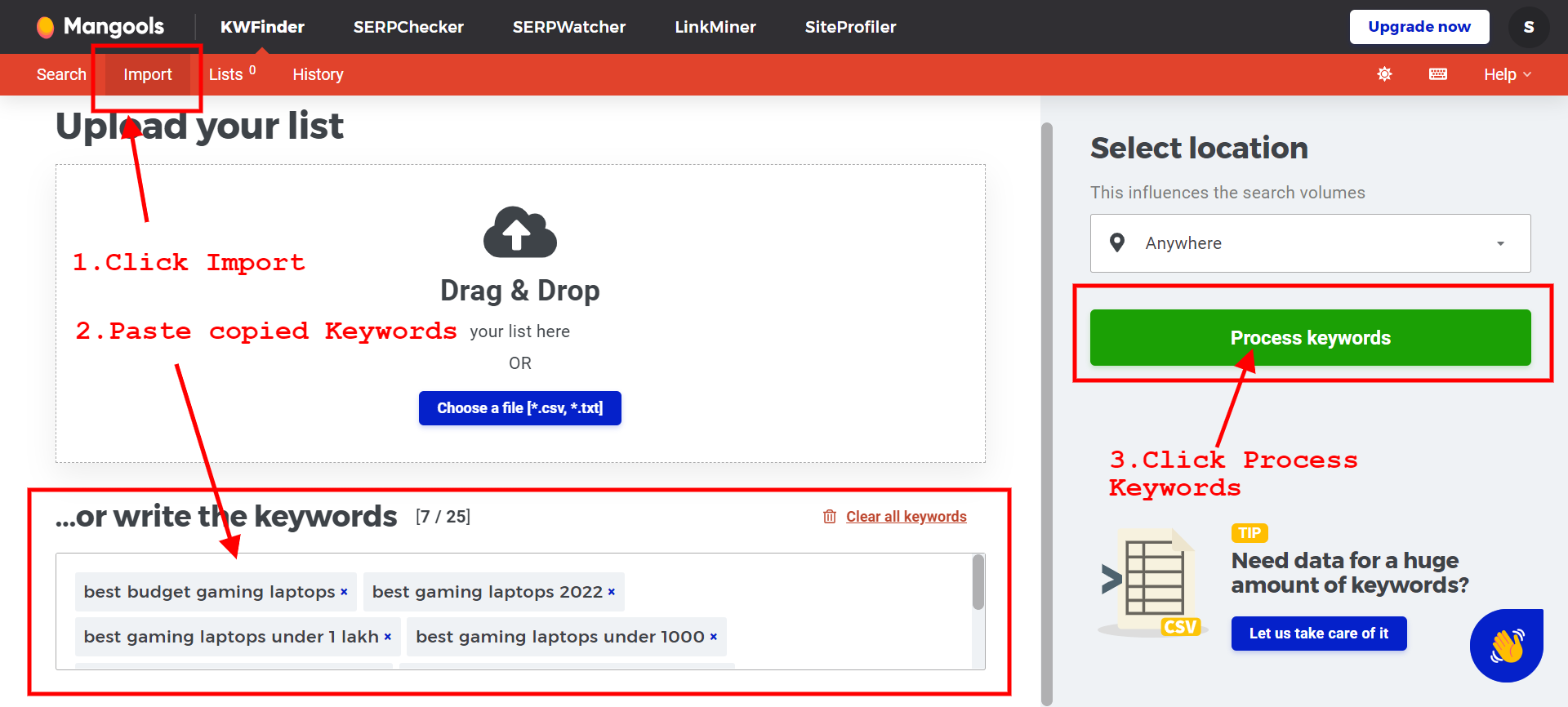
Task: Remove 'best gaming laptops under 1 lakh' tag
Action: tap(388, 637)
